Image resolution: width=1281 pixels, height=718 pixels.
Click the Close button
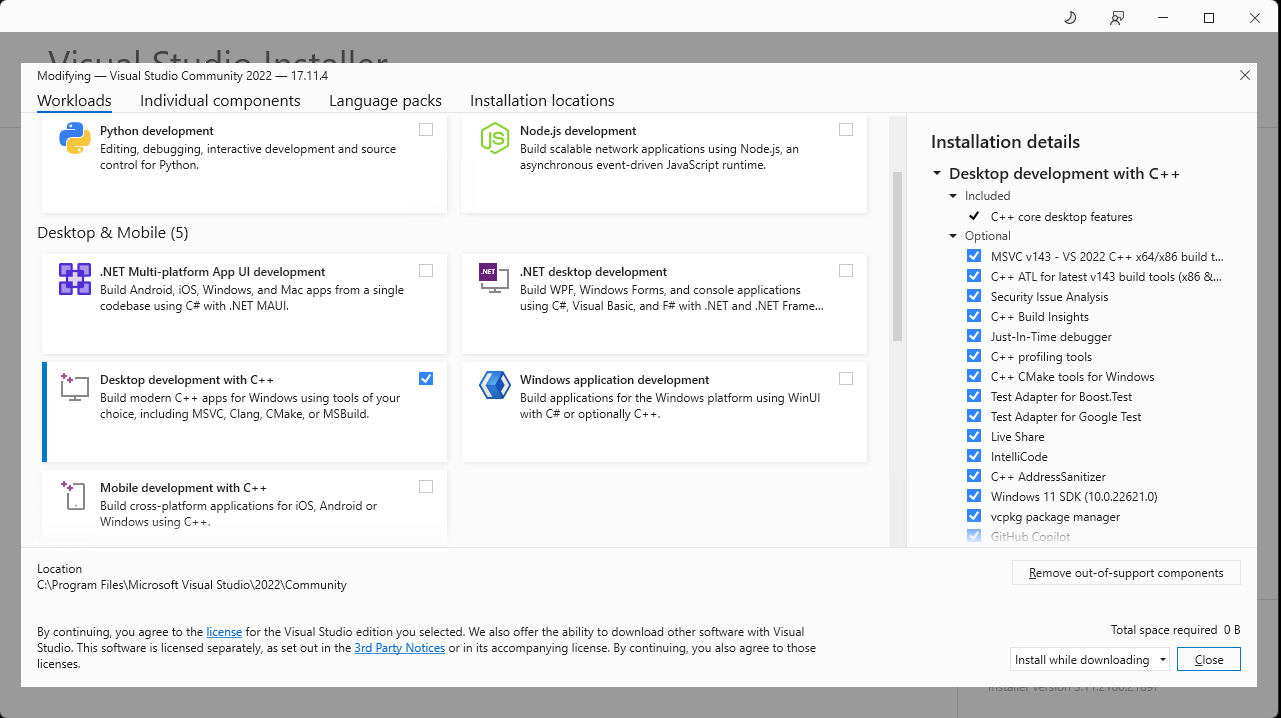pyautogui.click(x=1209, y=659)
